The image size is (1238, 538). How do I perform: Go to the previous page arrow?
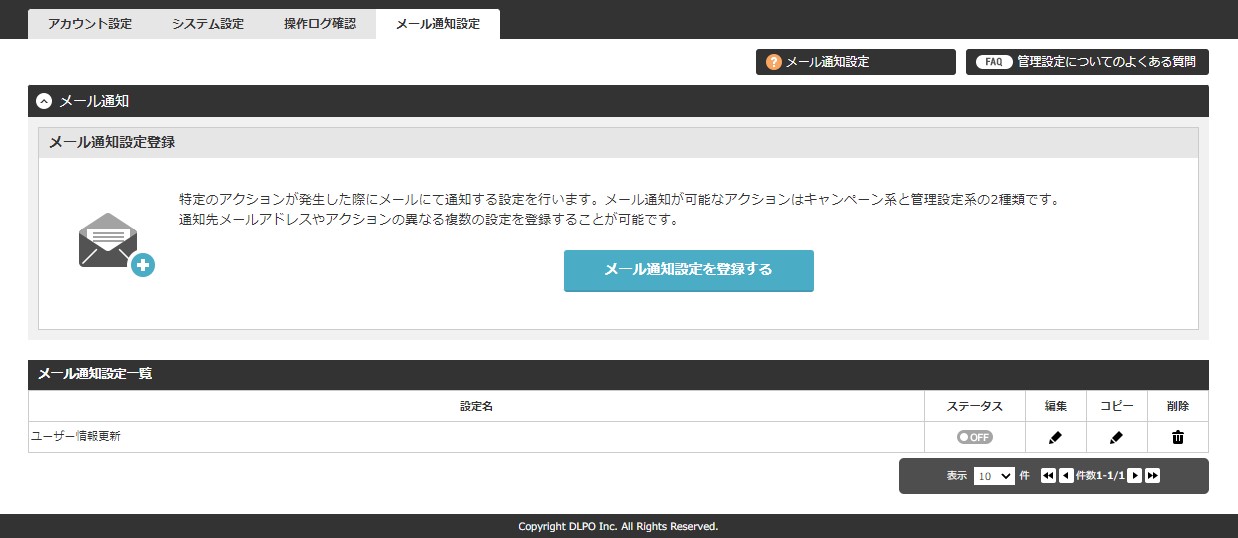tap(1066, 476)
